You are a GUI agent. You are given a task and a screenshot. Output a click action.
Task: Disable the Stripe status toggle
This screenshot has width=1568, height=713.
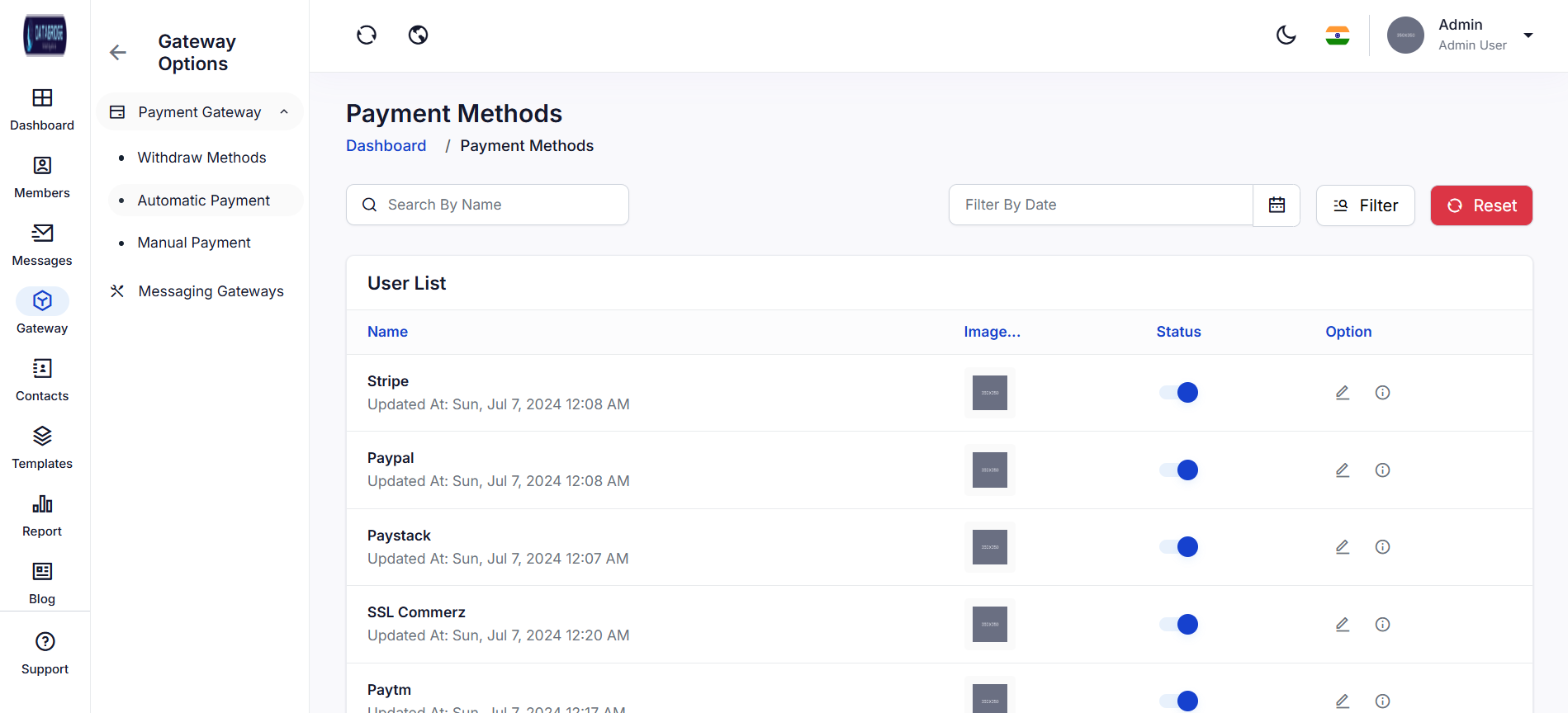1178,393
